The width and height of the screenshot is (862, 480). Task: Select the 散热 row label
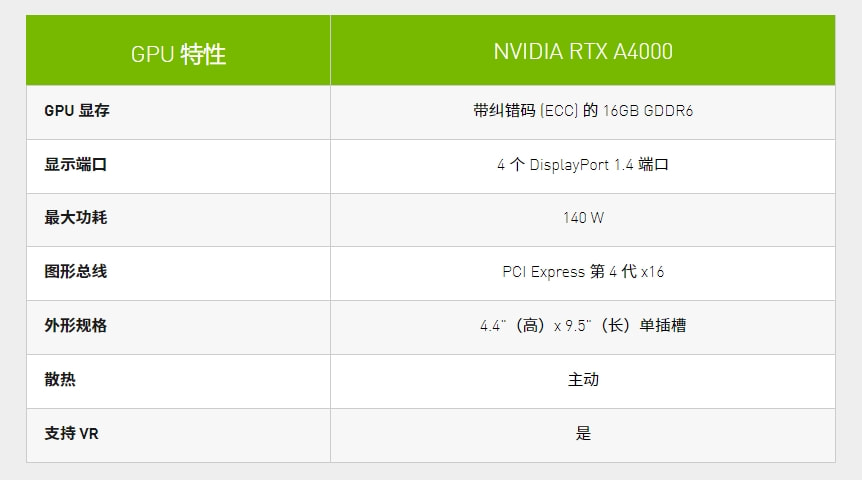coord(60,380)
